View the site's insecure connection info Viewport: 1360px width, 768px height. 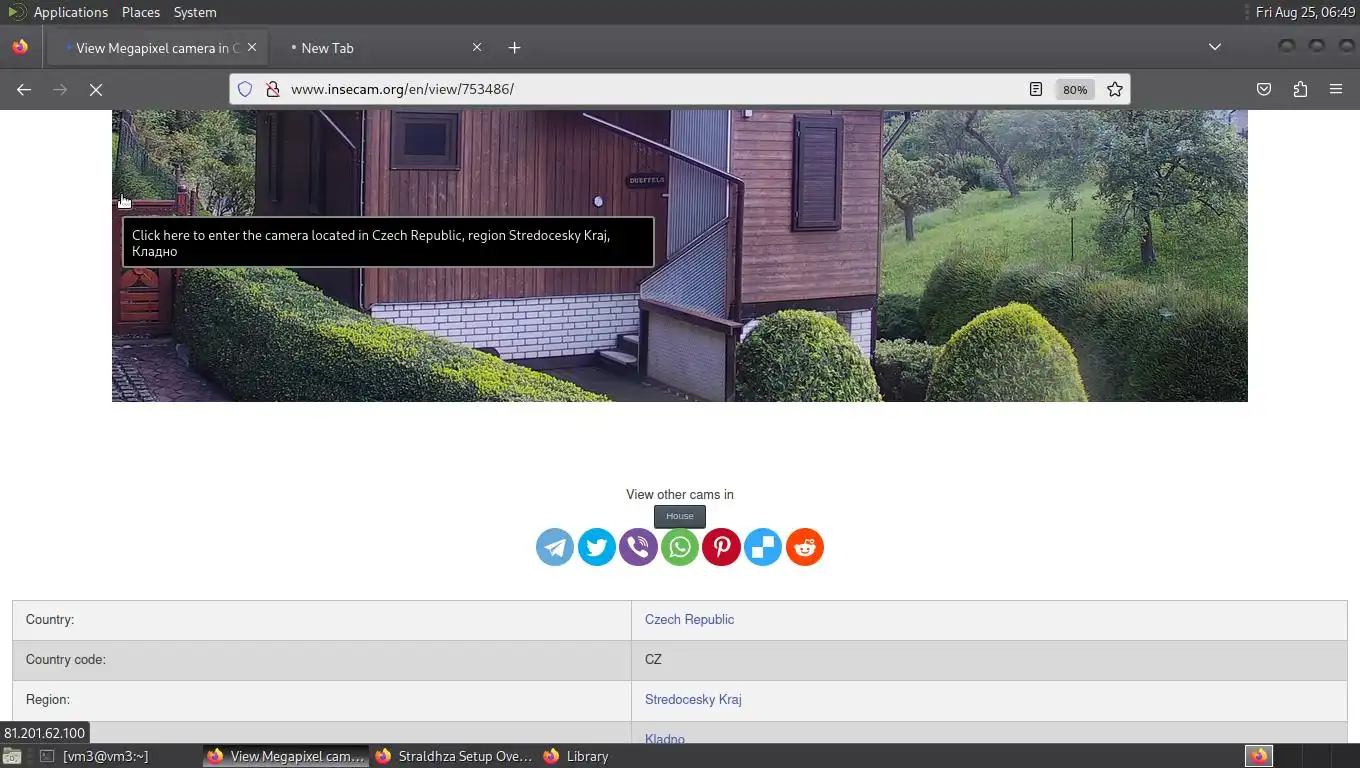click(x=272, y=89)
